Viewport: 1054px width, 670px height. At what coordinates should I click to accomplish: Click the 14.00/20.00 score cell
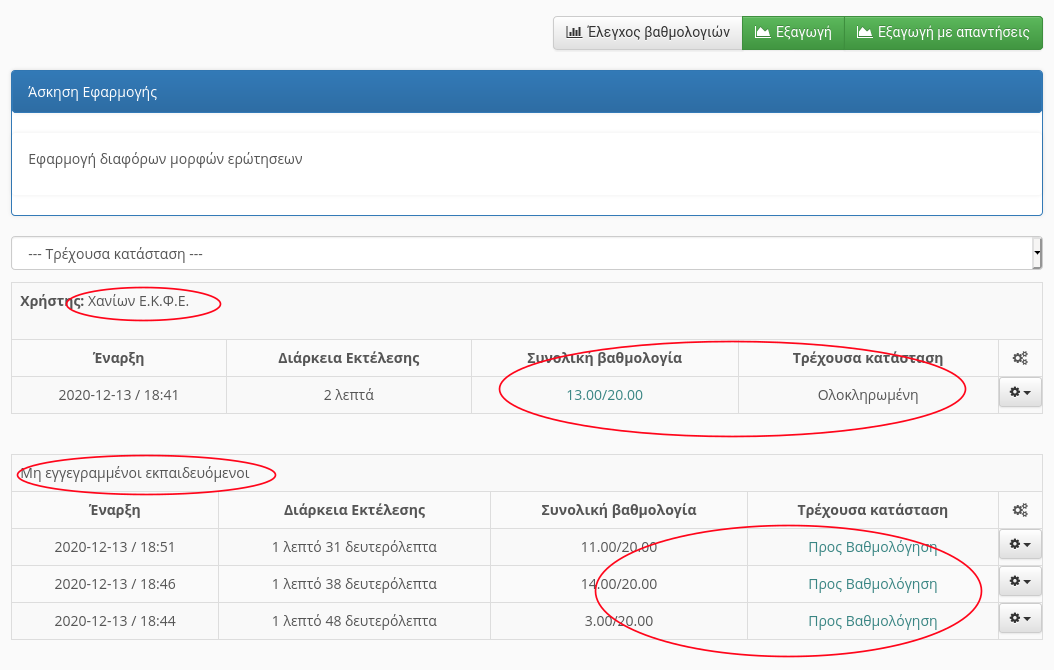point(619,584)
